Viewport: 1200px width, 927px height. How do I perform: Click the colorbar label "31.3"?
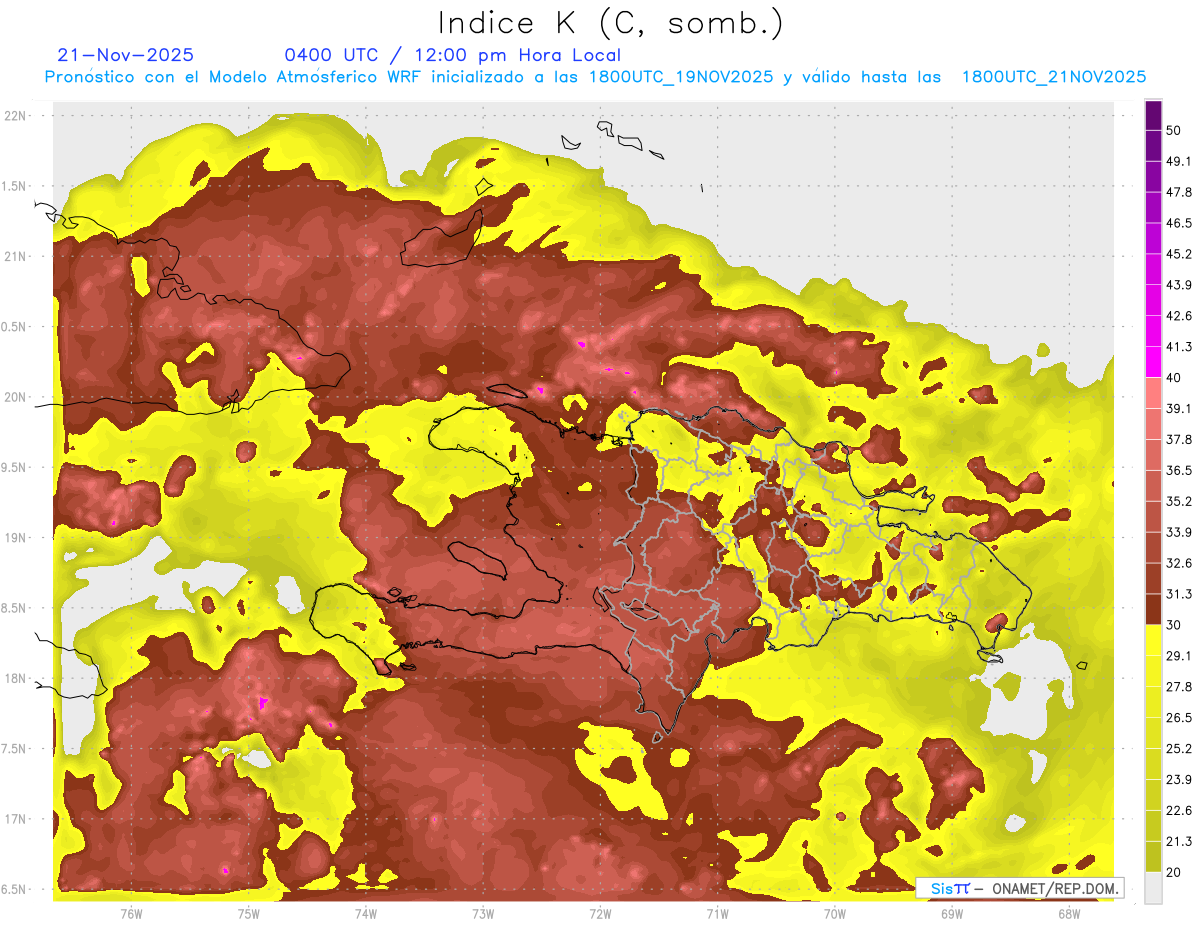pos(1178,594)
